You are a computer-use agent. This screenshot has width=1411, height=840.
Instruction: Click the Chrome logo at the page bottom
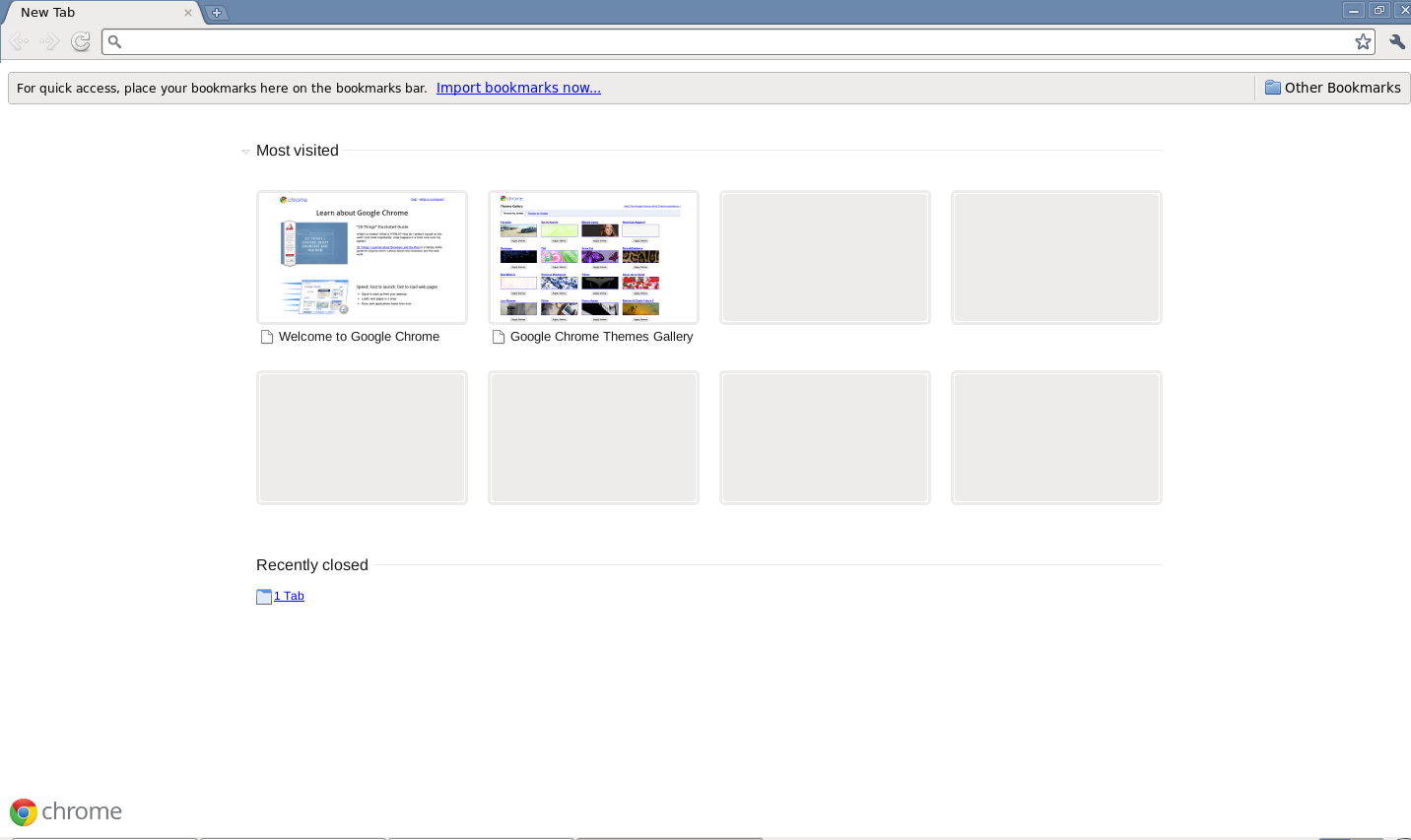coord(65,811)
